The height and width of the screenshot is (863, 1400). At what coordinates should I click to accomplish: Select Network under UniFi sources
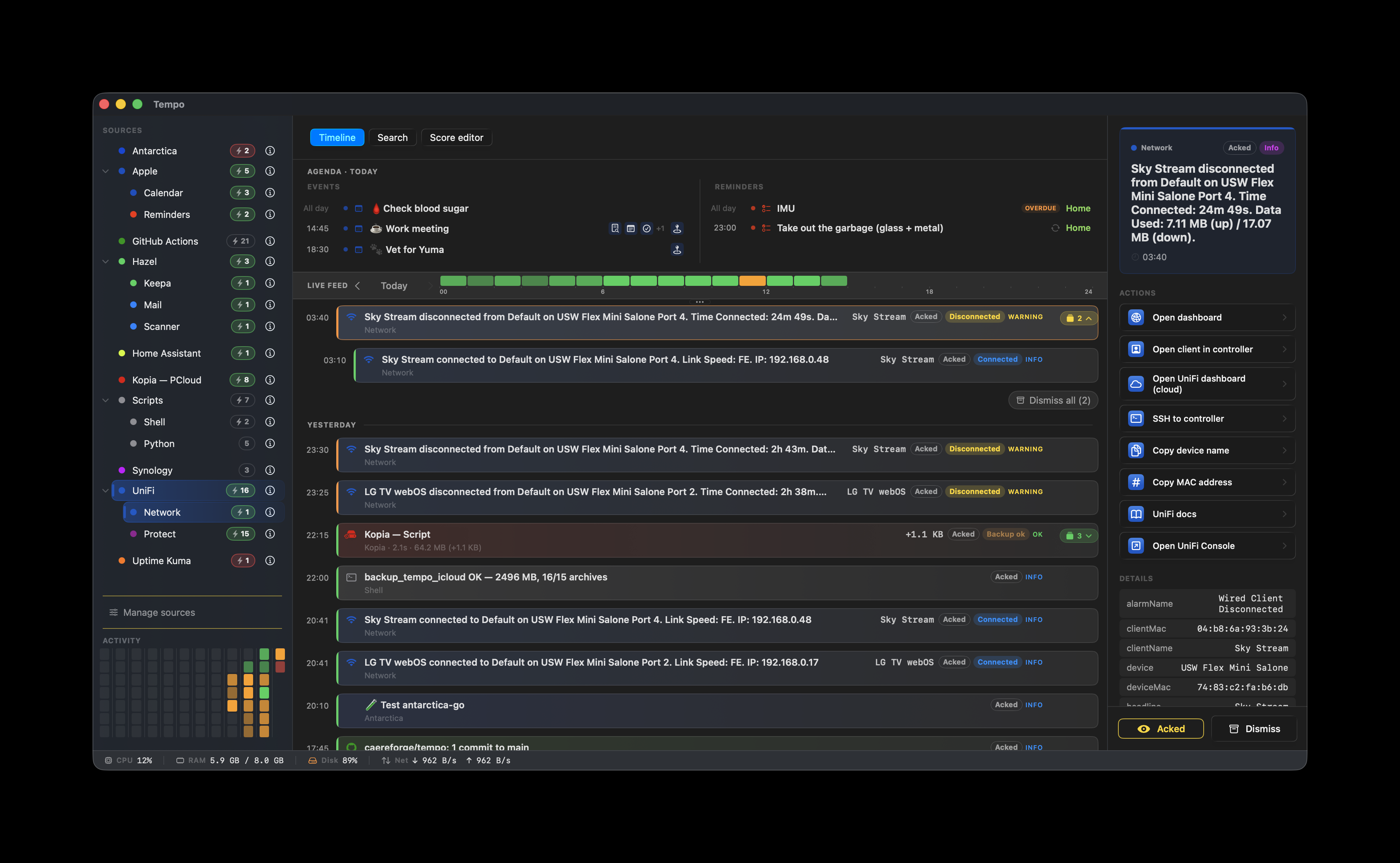[203, 512]
